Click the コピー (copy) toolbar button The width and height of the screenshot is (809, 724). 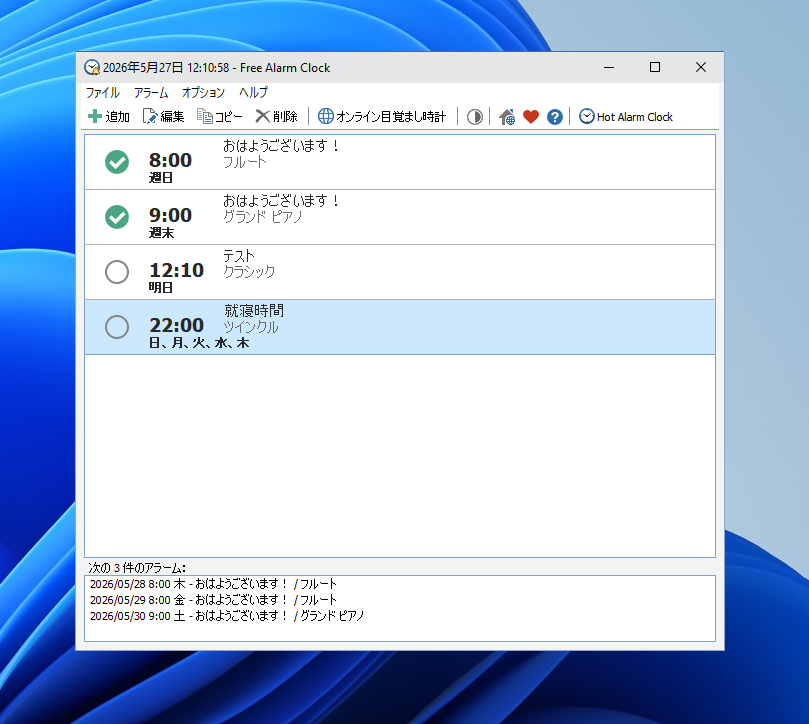pyautogui.click(x=219, y=117)
